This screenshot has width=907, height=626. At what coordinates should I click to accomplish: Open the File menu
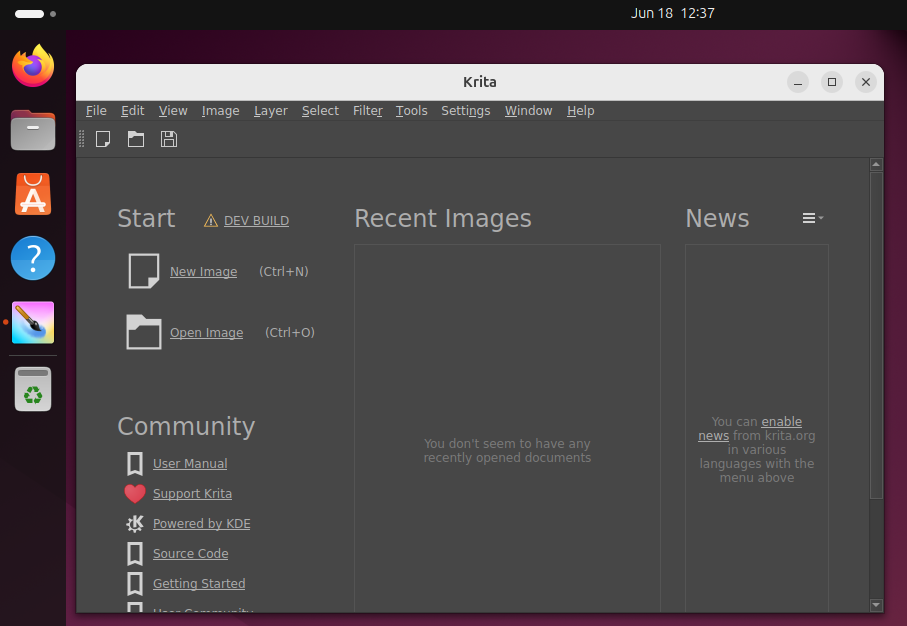[96, 111]
